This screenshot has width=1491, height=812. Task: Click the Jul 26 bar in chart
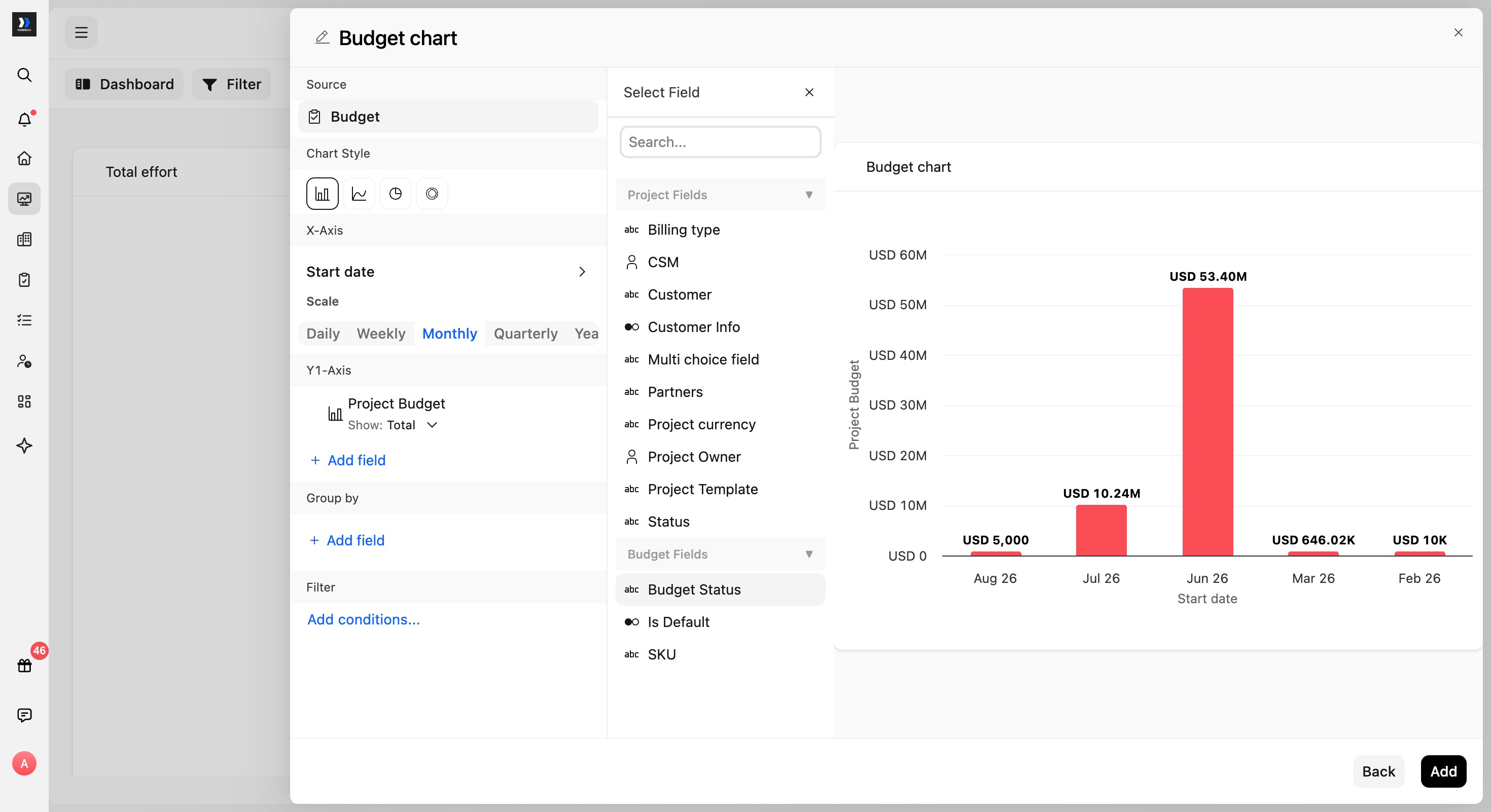[1101, 530]
